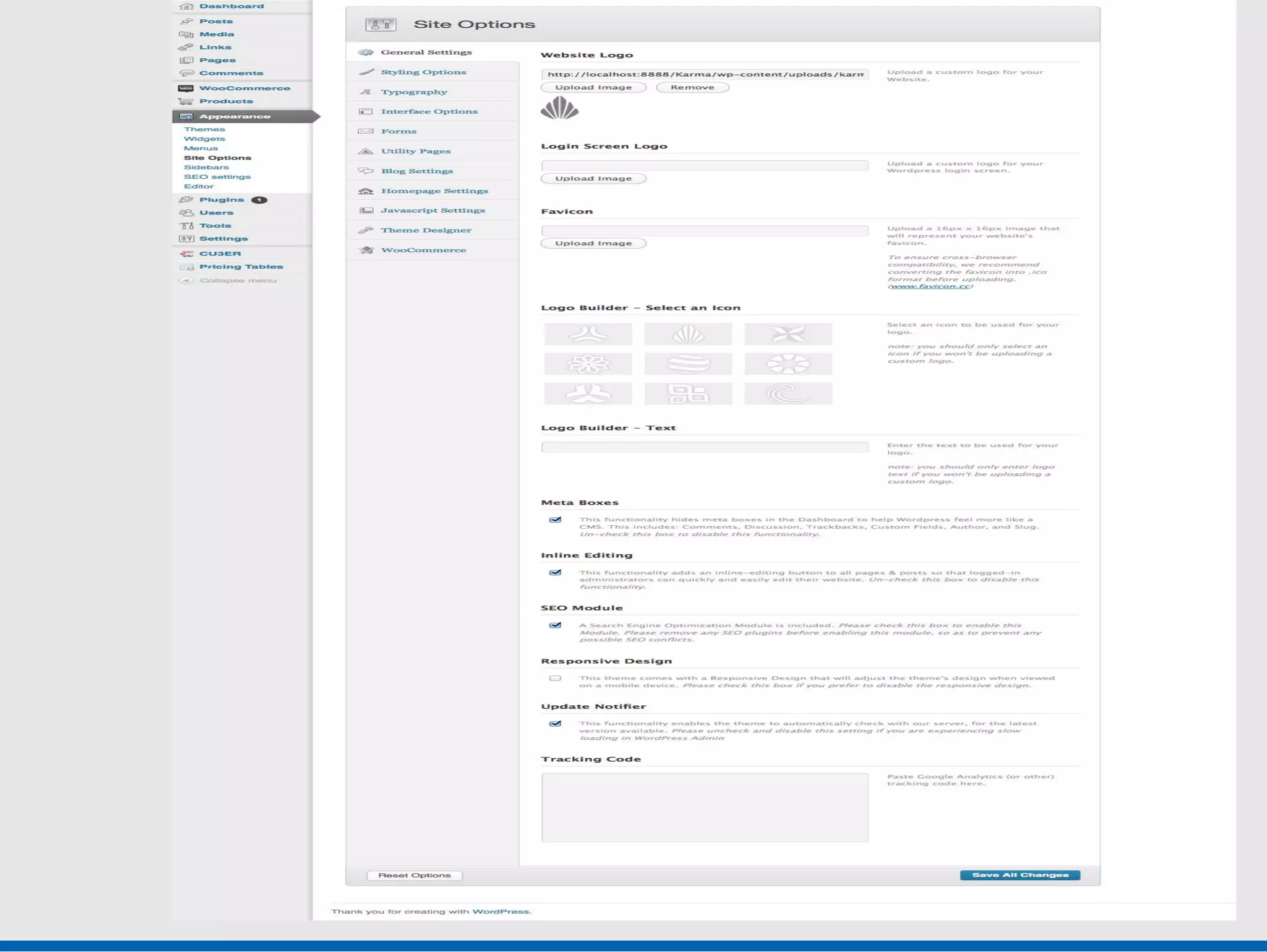This screenshot has width=1267, height=952.
Task: Enable the Responsive Design disable checkbox
Action: coord(555,679)
